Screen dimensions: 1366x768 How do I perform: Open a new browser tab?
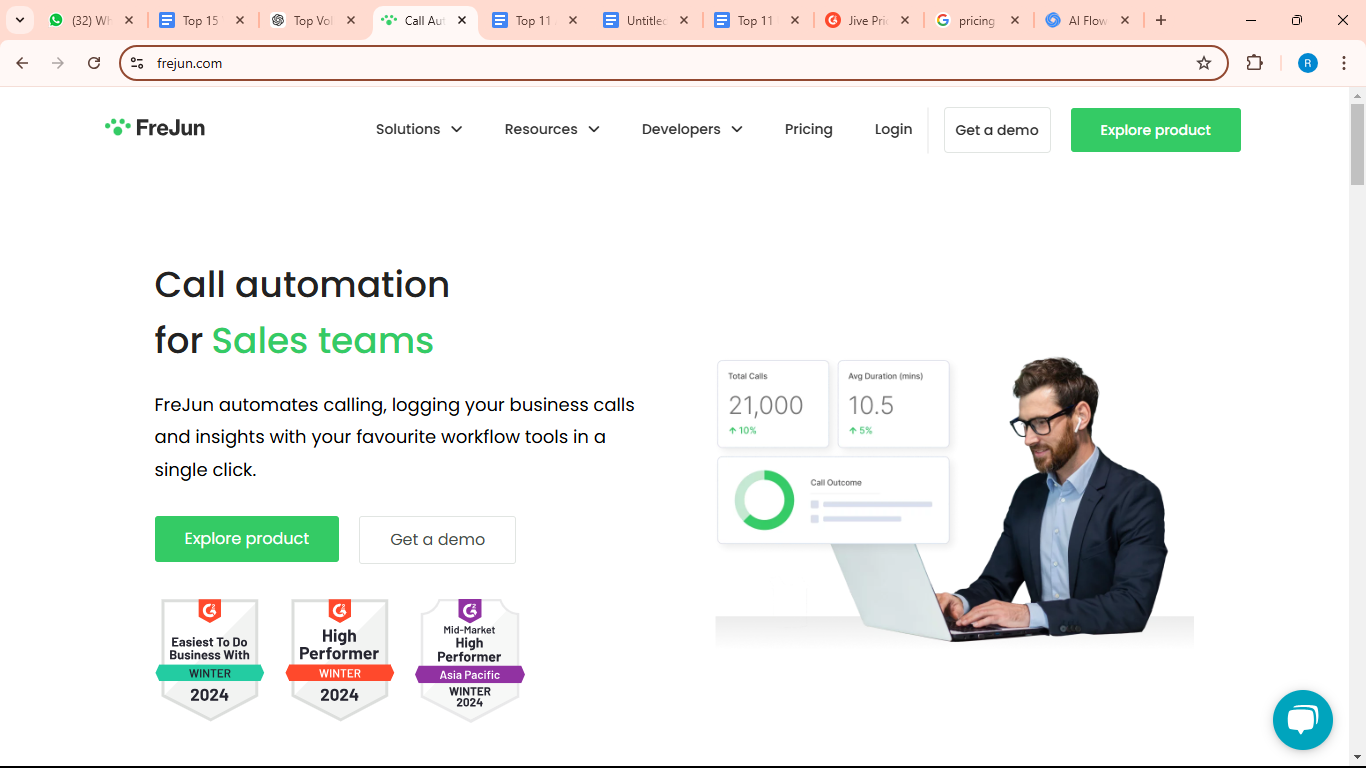coord(1160,20)
